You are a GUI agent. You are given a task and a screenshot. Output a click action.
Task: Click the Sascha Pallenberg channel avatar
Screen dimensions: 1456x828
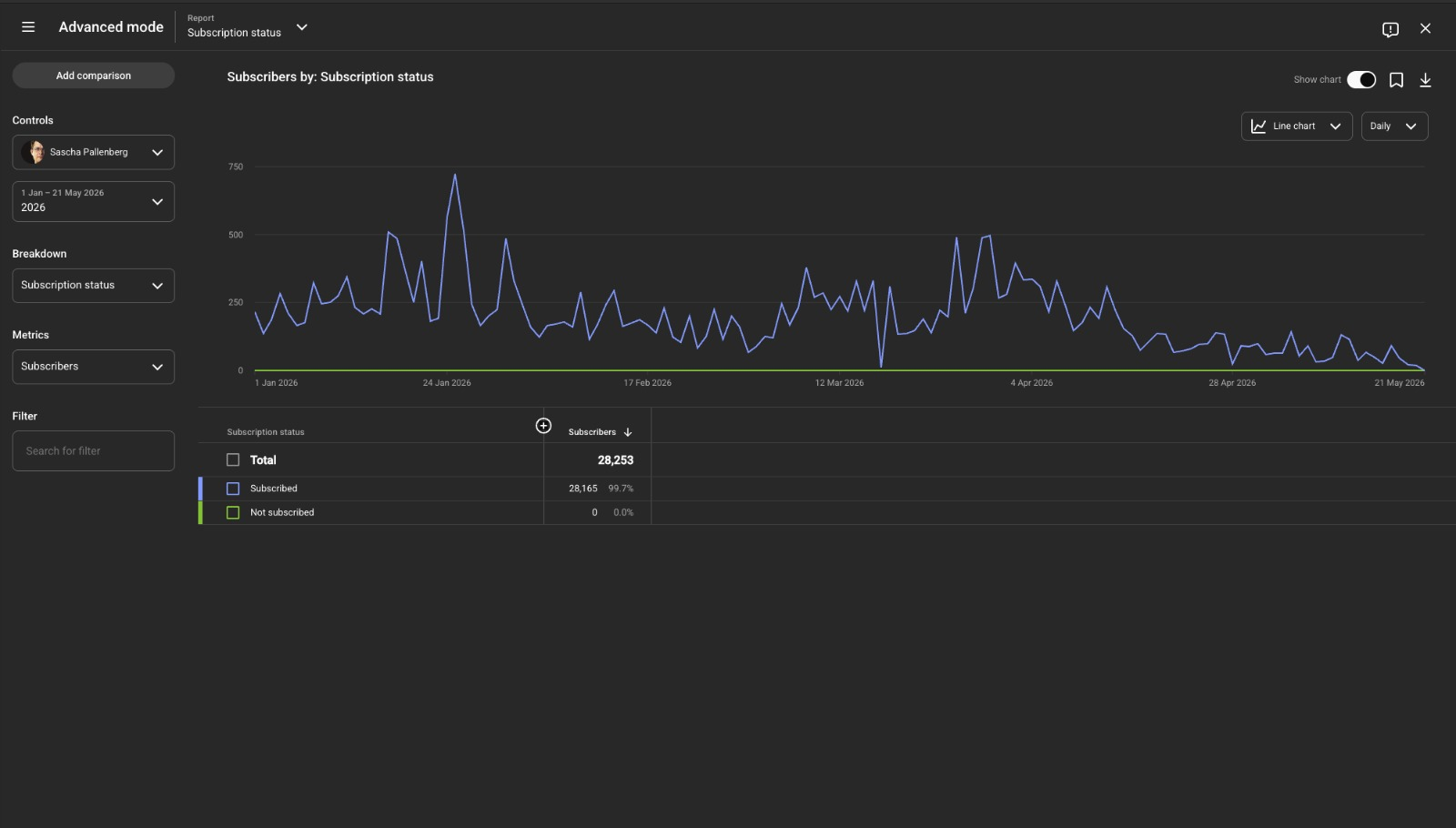[x=35, y=152]
